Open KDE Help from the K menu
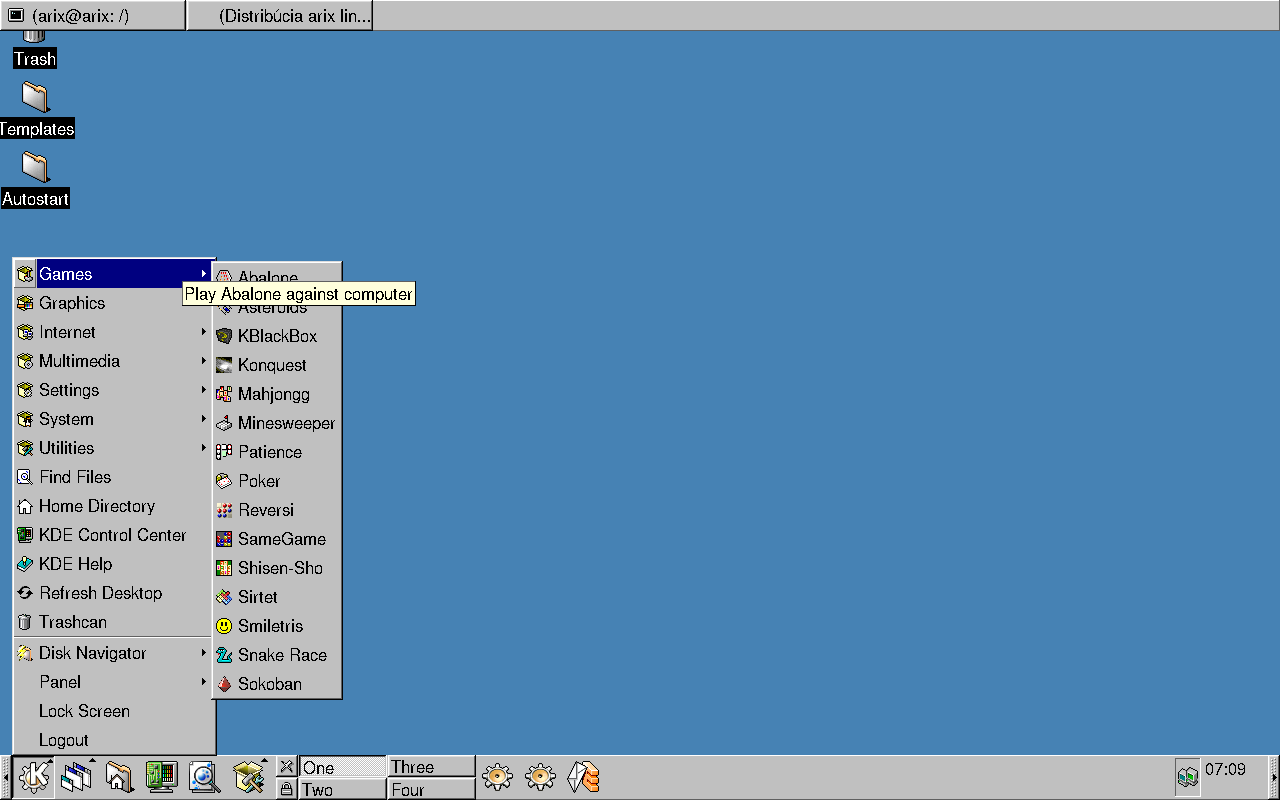This screenshot has width=1280, height=800. click(114, 564)
